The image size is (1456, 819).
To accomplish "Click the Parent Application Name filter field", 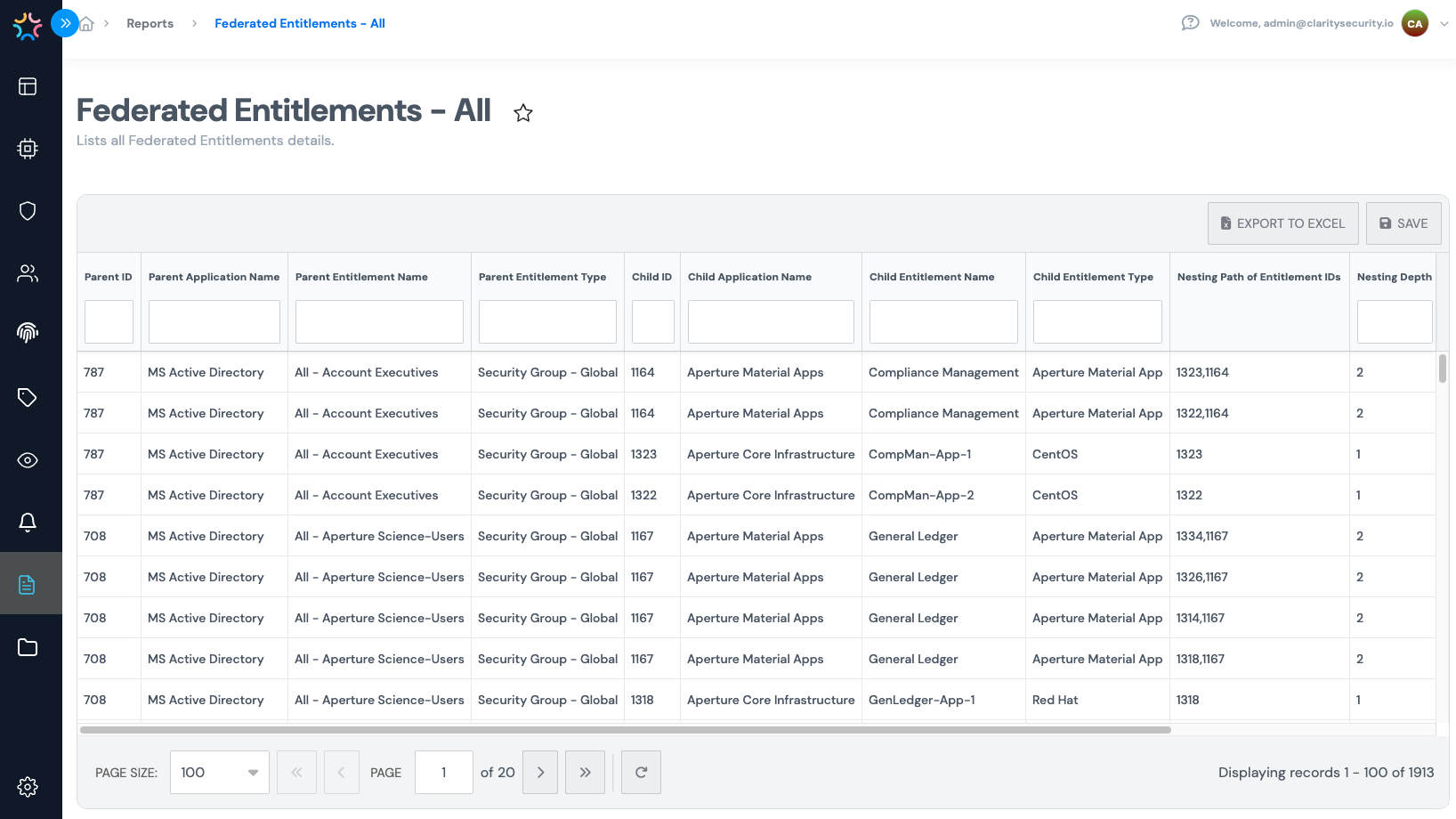I will tap(214, 321).
